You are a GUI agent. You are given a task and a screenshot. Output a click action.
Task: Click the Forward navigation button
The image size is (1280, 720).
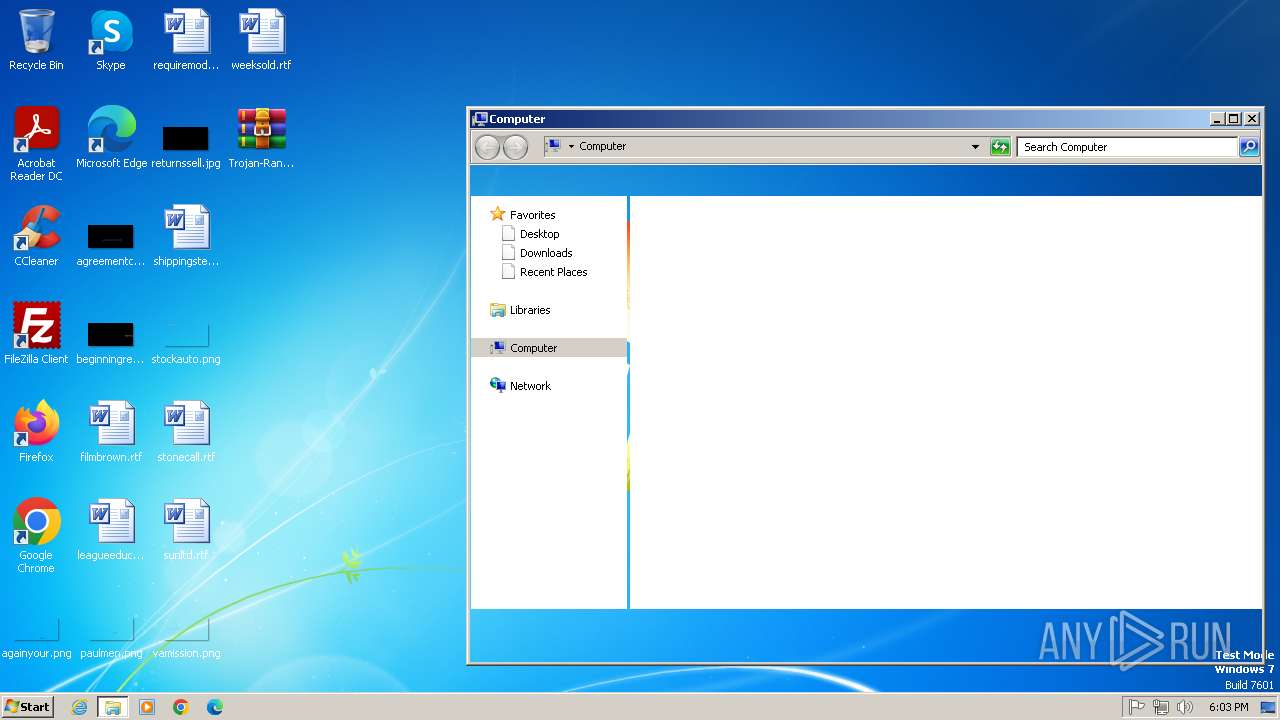515,147
